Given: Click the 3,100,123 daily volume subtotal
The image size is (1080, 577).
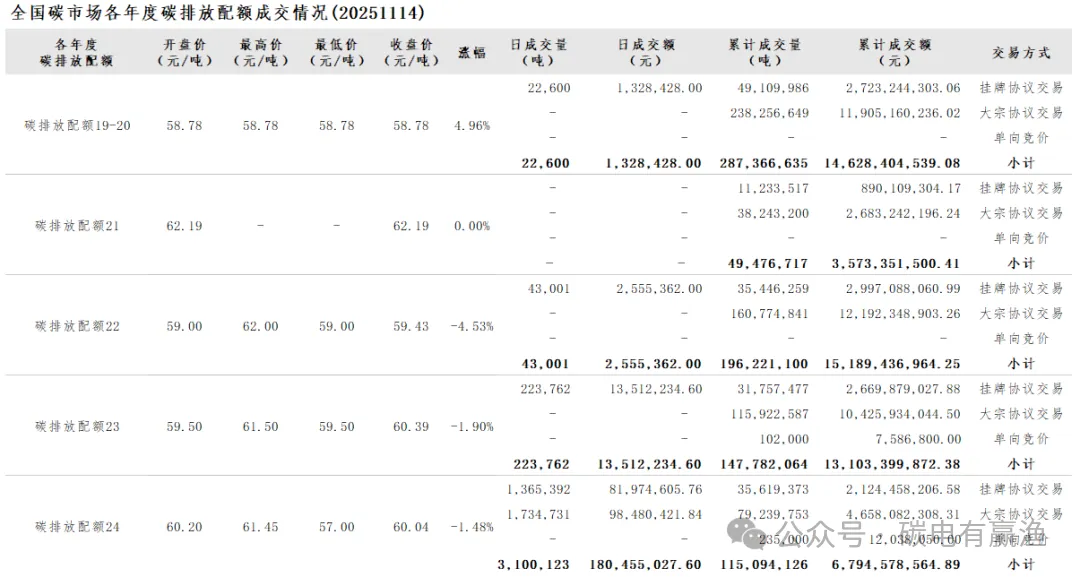Looking at the screenshot, I should click(534, 564).
